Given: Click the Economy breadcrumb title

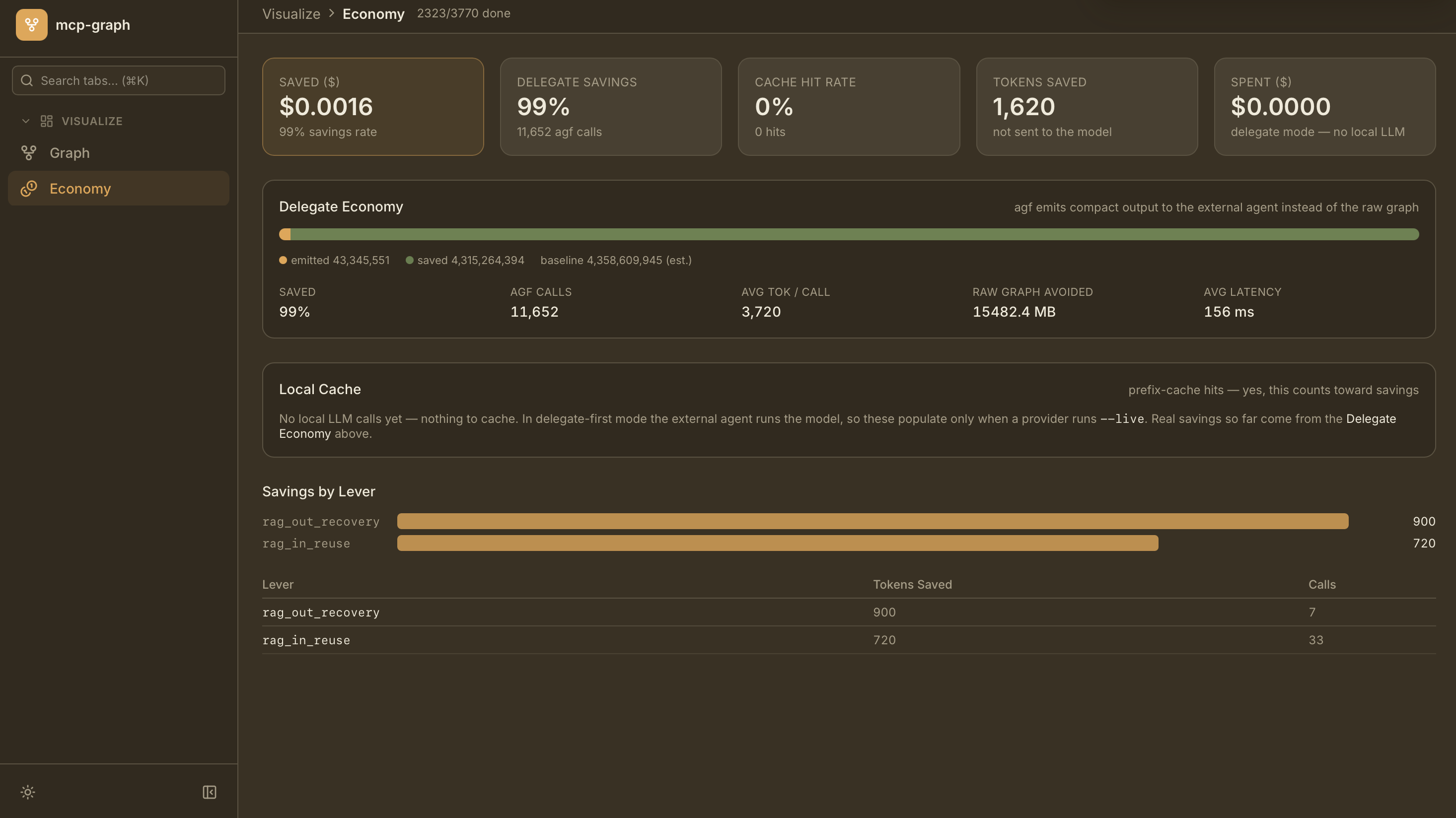Looking at the screenshot, I should point(373,13).
